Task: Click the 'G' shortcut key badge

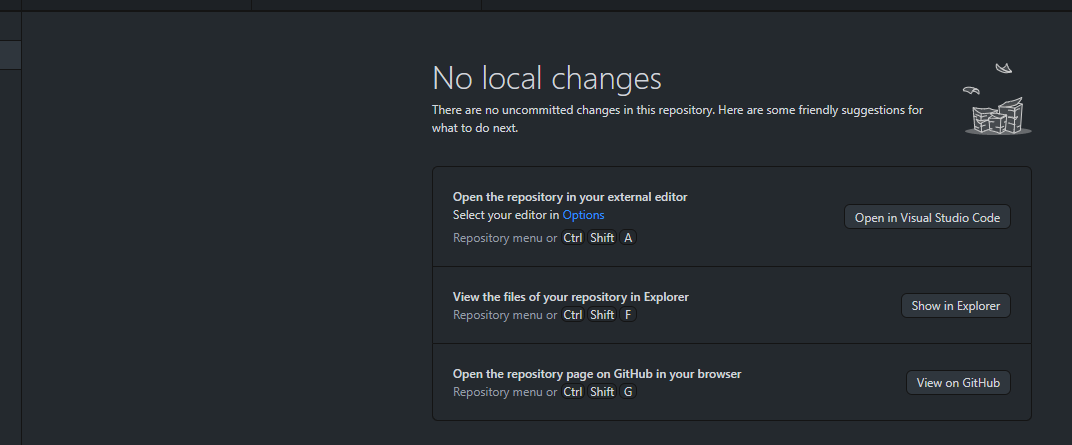Action: tap(628, 392)
